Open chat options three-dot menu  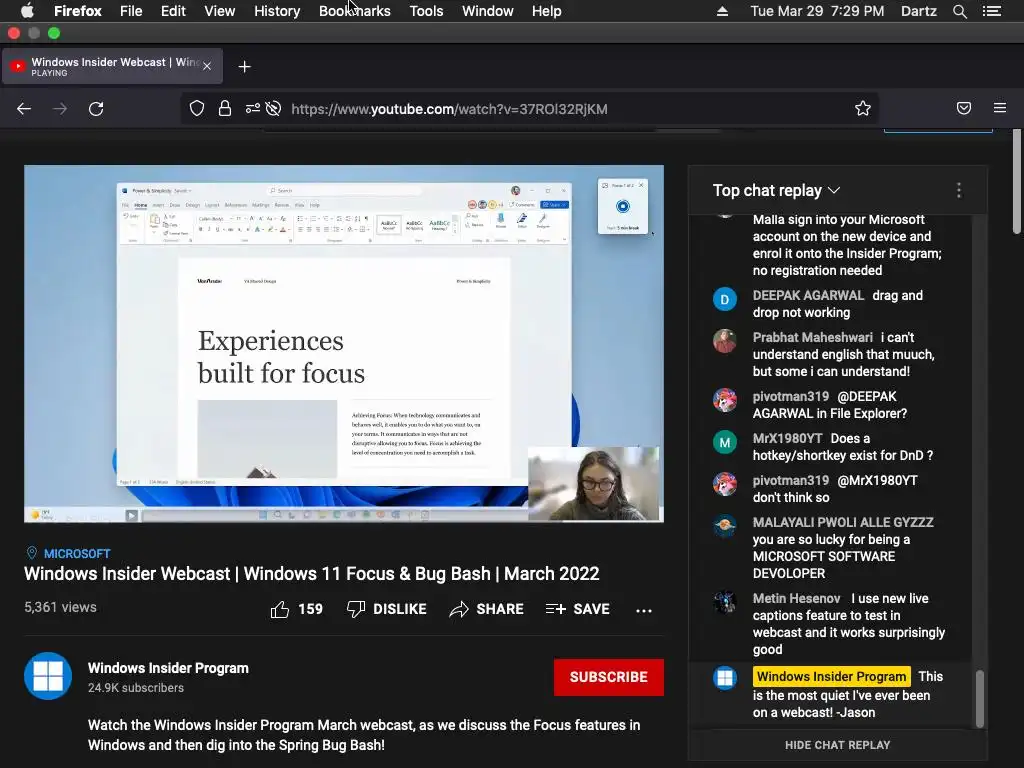tap(959, 190)
